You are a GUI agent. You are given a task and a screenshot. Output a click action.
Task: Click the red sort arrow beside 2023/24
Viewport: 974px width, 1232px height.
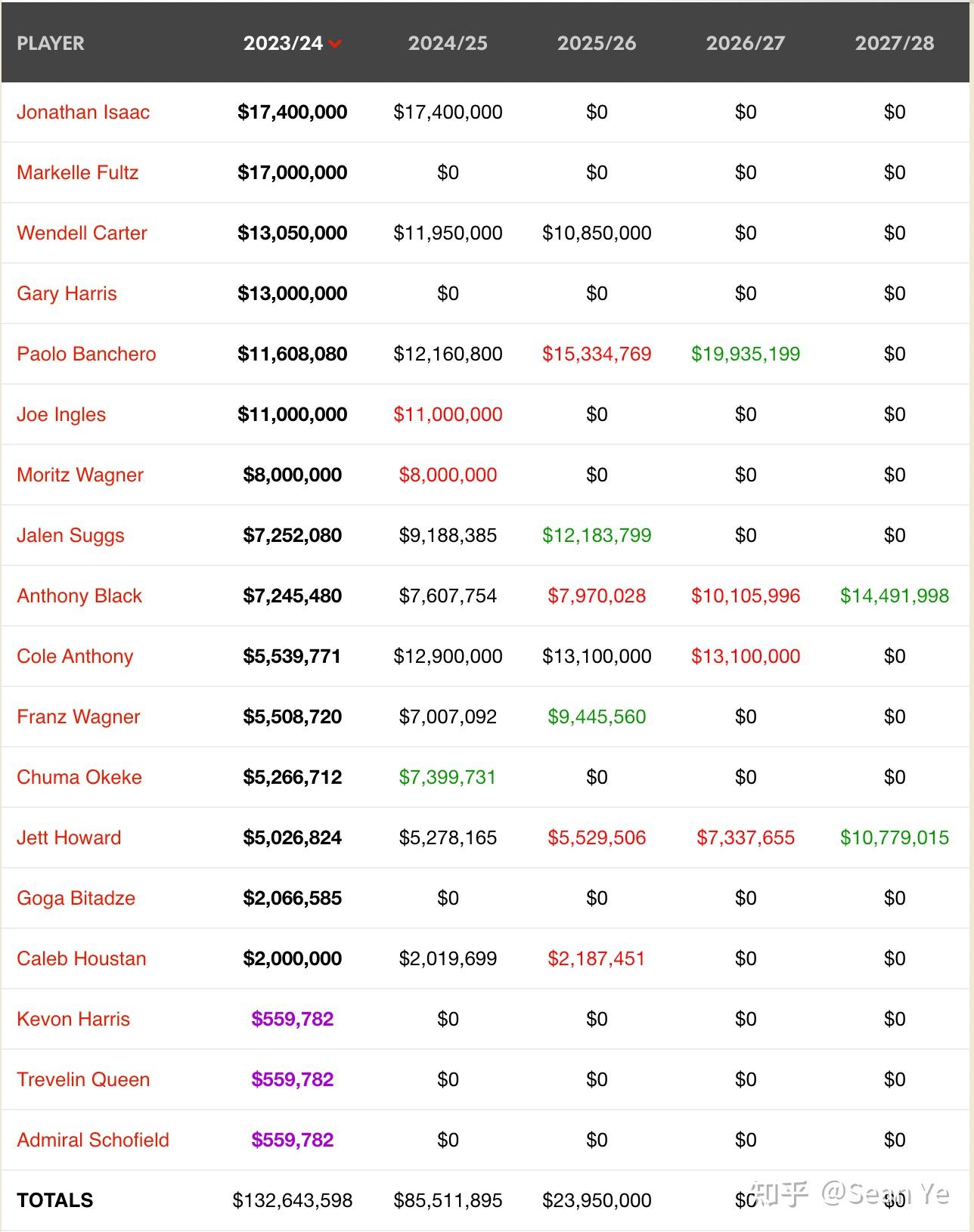click(335, 44)
